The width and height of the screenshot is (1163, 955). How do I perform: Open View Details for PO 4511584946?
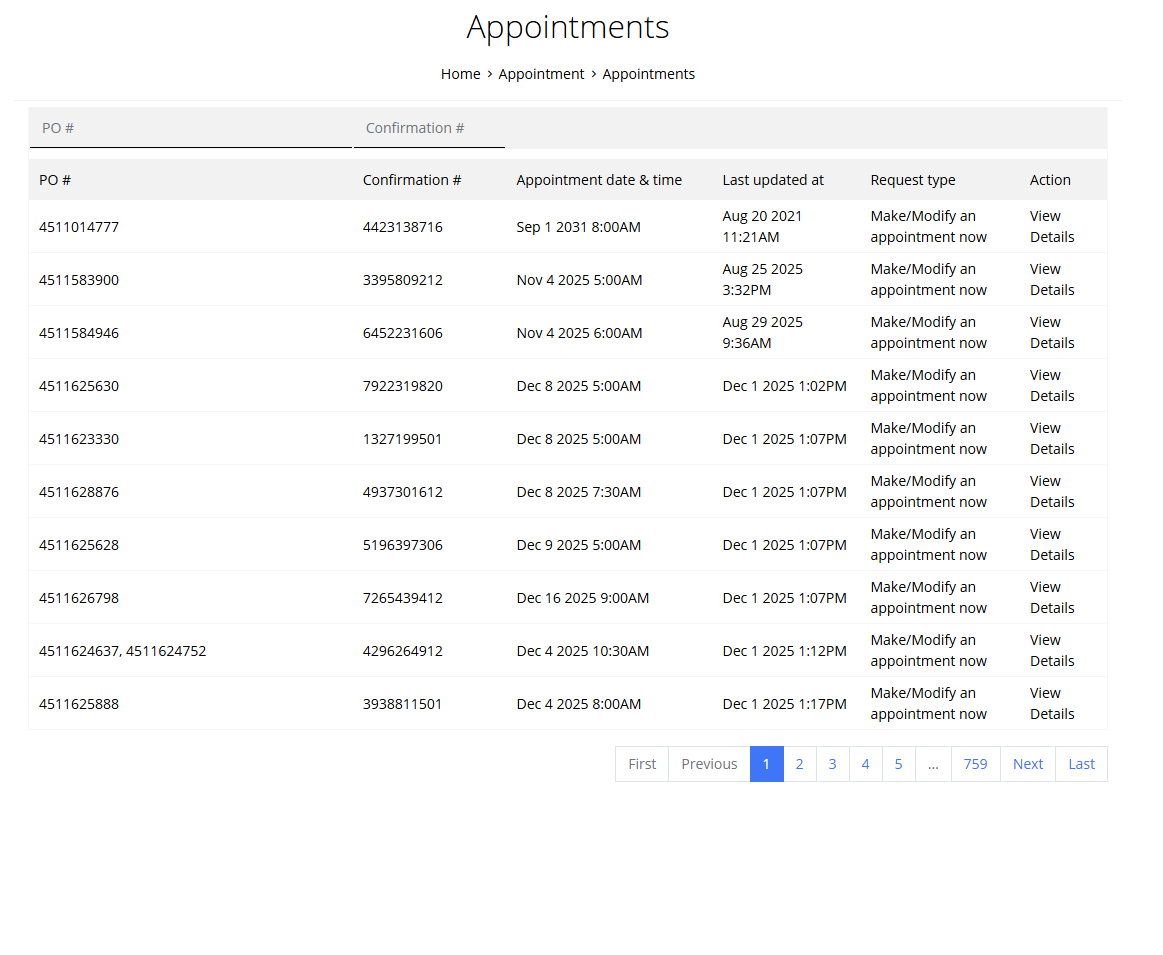coord(1051,333)
